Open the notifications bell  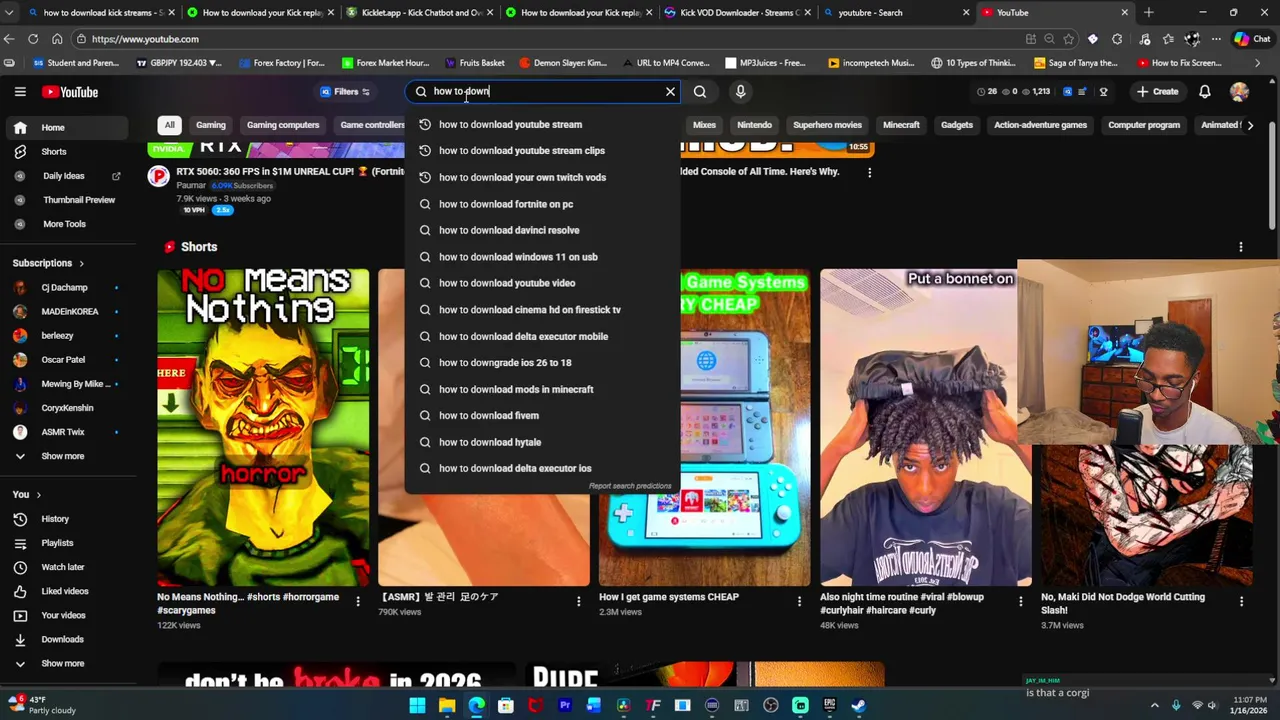[x=1205, y=92]
